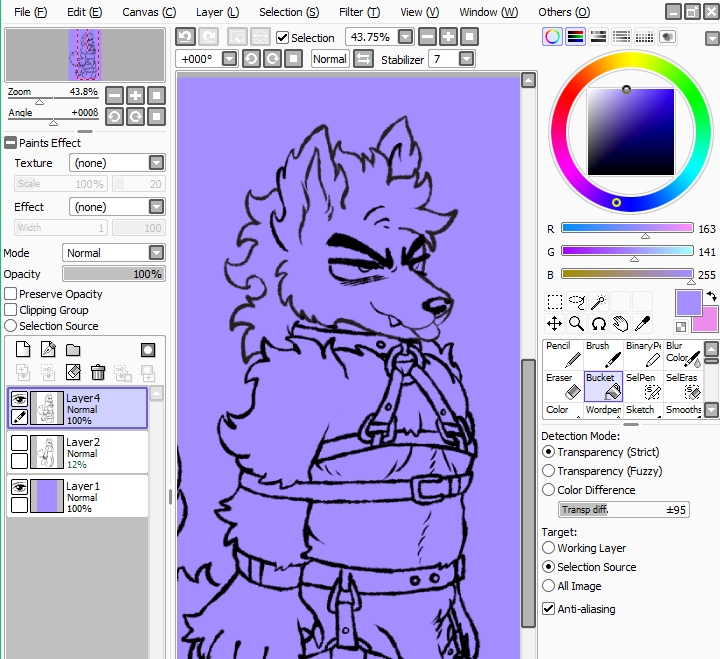Enable the Preserve Opacity checkbox
720x659 pixels.
point(11,294)
